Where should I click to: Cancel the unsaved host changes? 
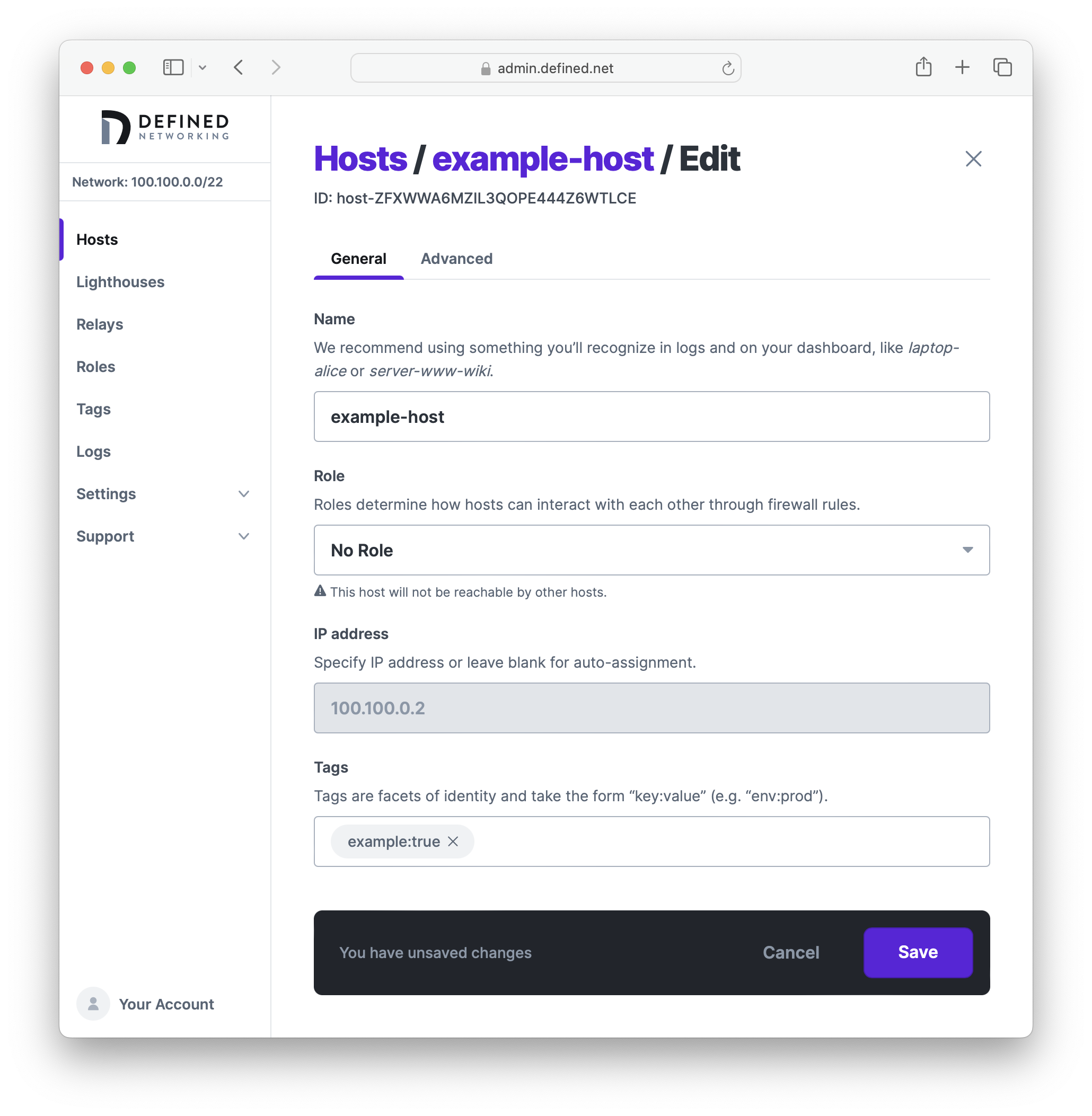[792, 952]
